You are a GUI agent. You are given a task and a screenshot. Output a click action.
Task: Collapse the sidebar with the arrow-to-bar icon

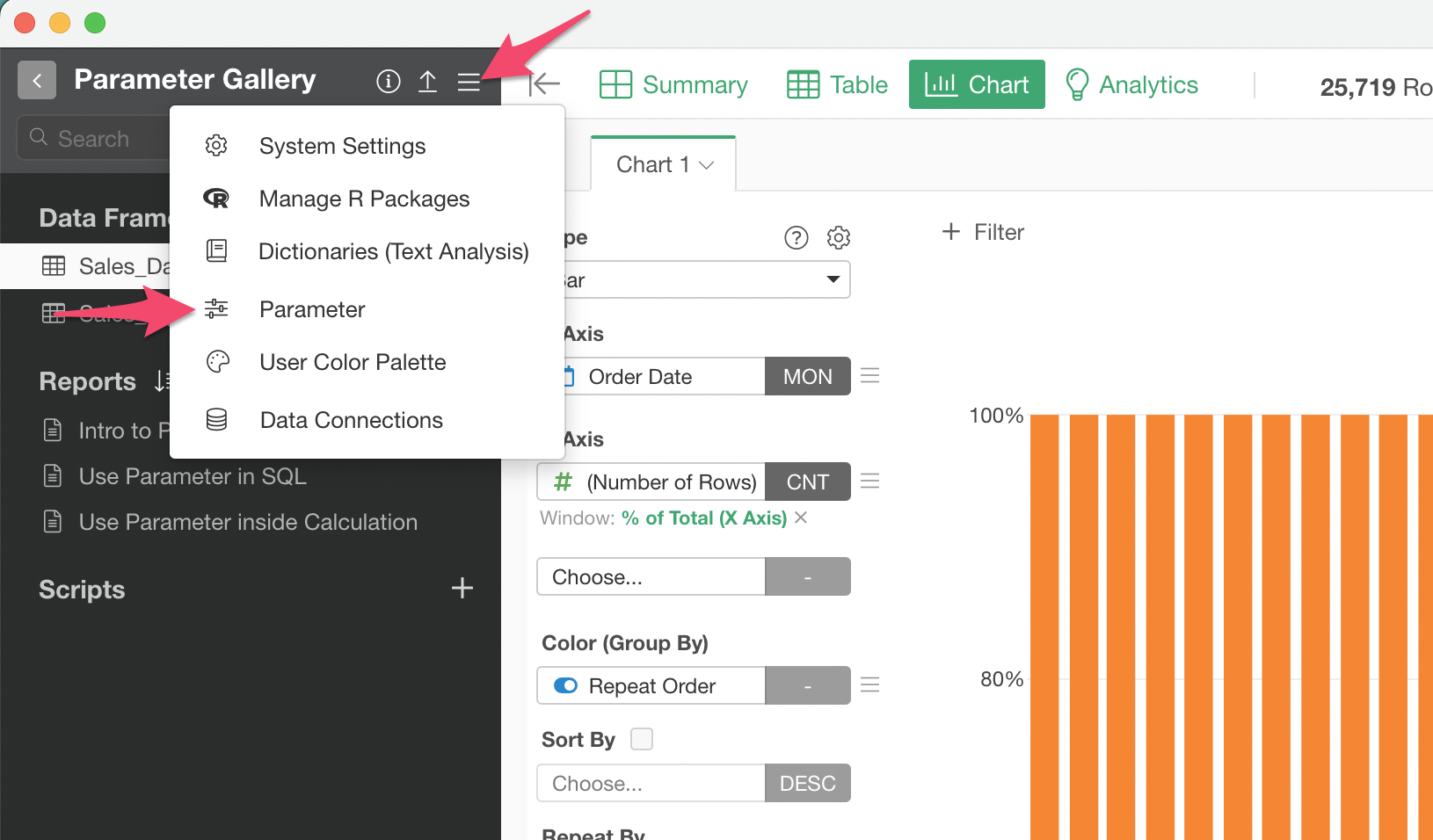point(544,84)
